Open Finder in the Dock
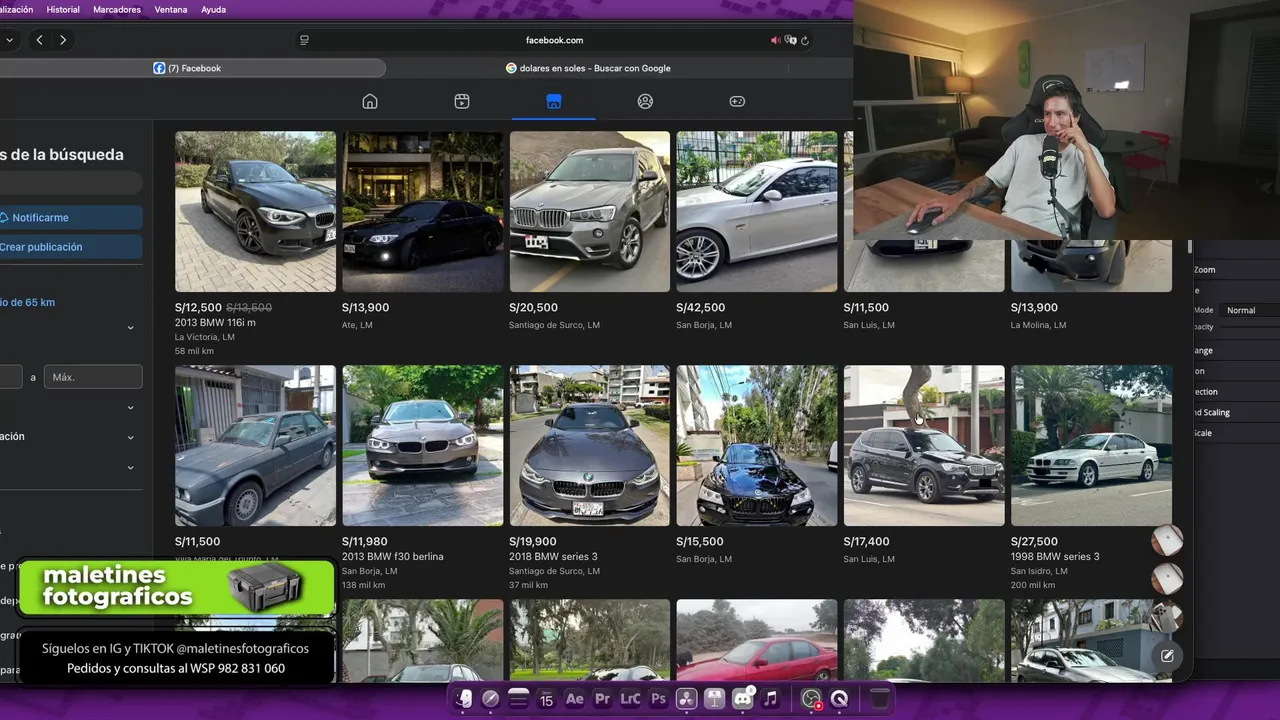 [463, 699]
